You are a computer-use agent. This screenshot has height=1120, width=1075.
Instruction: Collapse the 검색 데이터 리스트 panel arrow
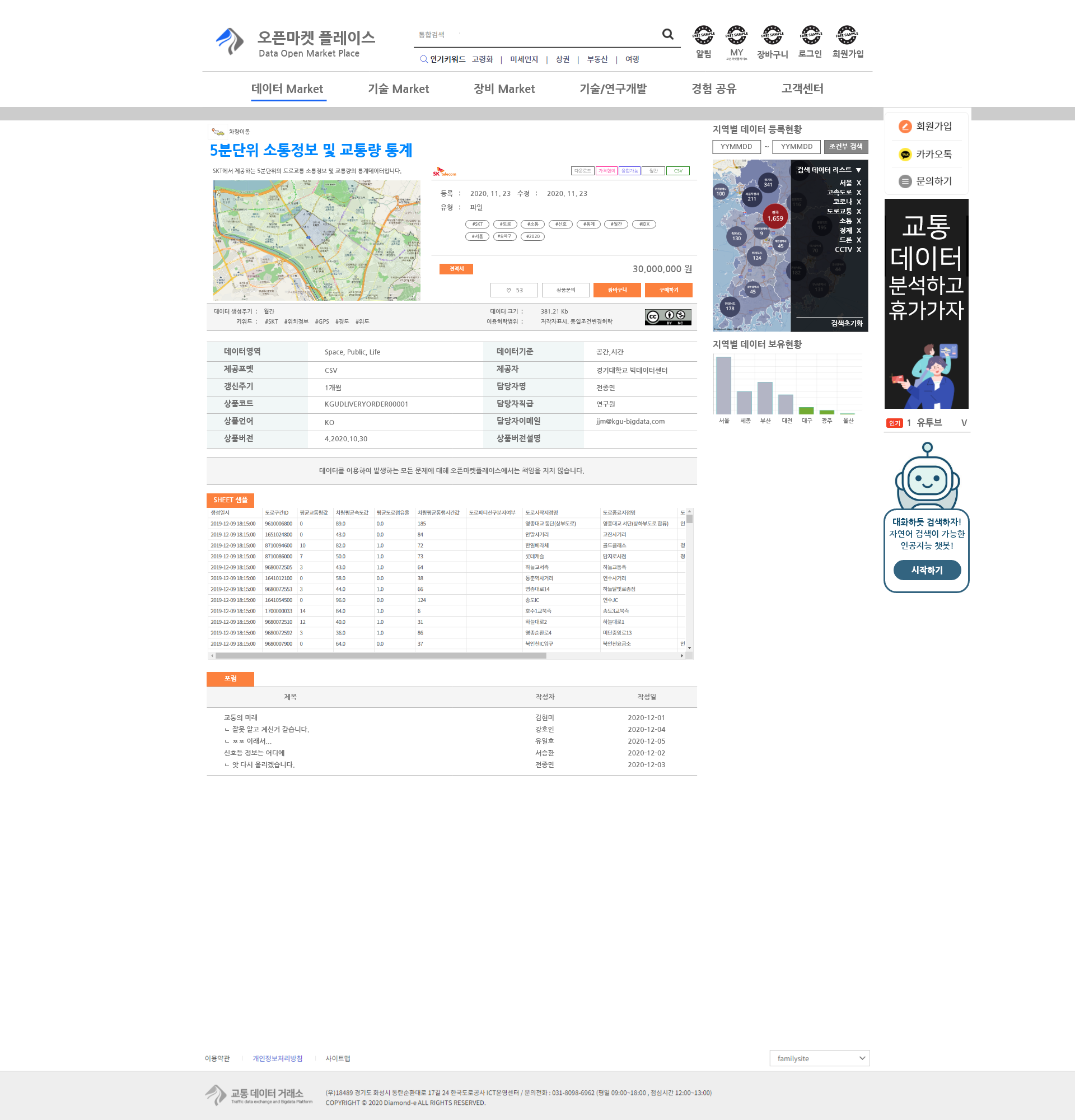click(x=858, y=170)
